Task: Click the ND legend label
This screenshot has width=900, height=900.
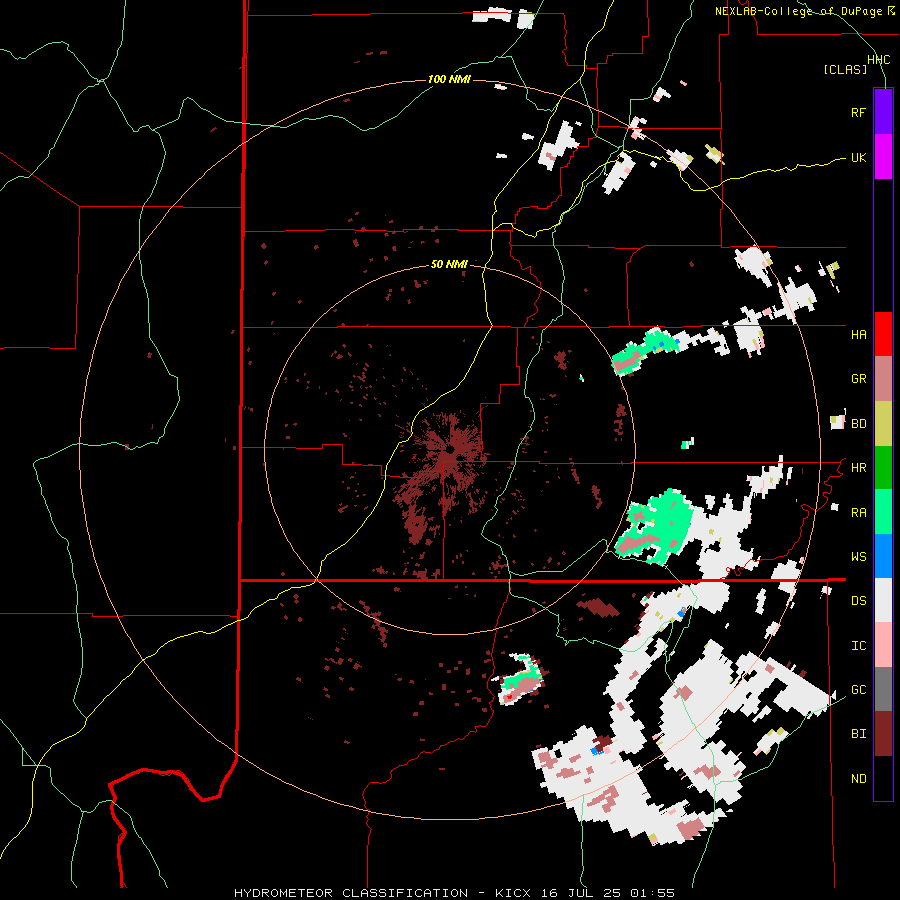Action: click(x=858, y=779)
